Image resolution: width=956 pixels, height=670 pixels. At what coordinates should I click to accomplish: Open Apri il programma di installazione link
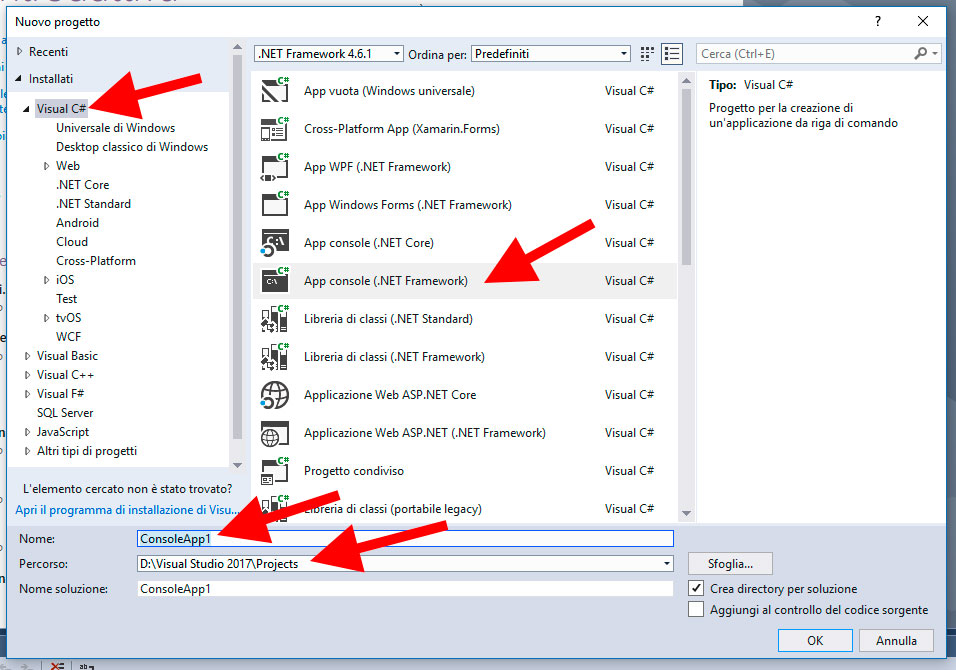tap(127, 510)
